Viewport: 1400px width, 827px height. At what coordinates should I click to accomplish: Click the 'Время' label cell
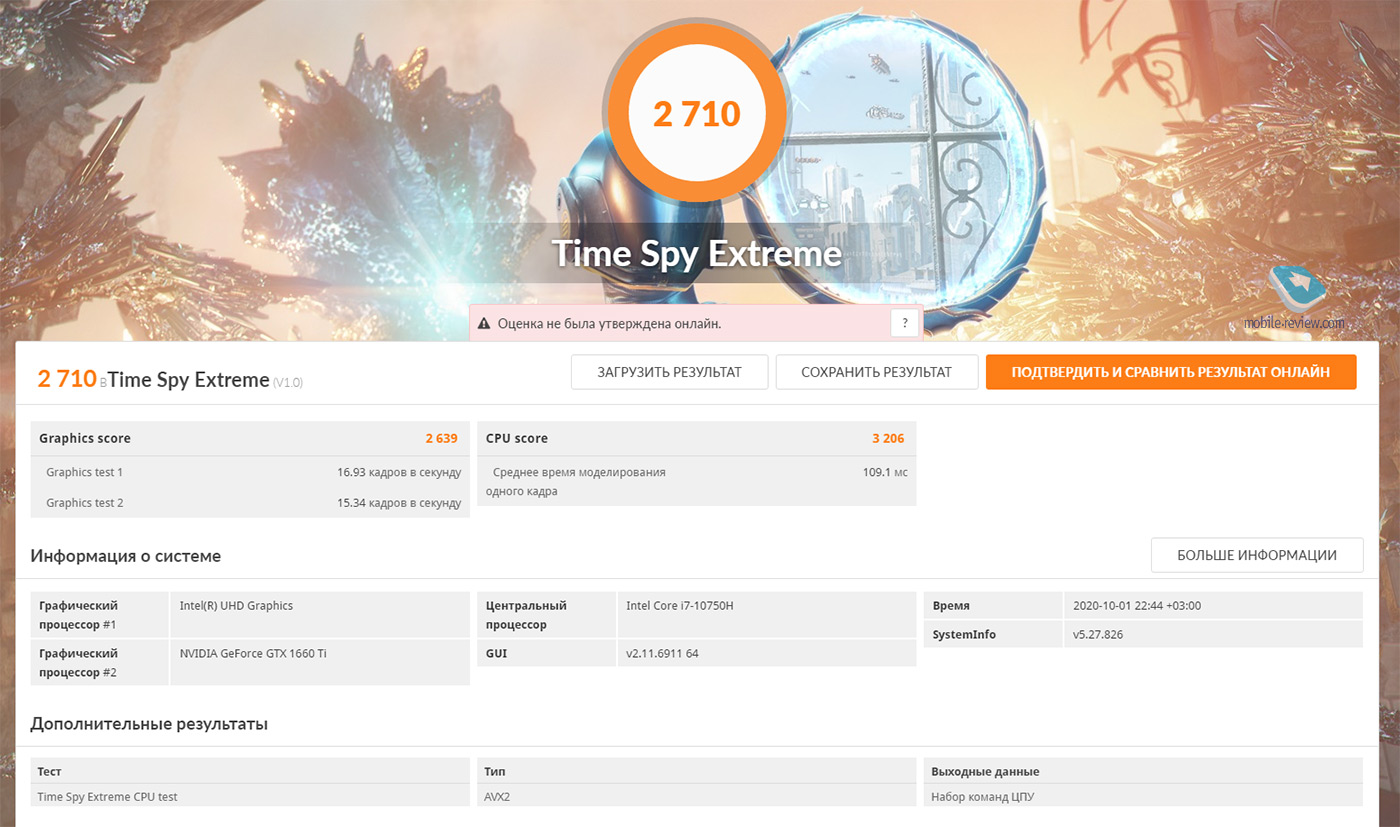994,605
